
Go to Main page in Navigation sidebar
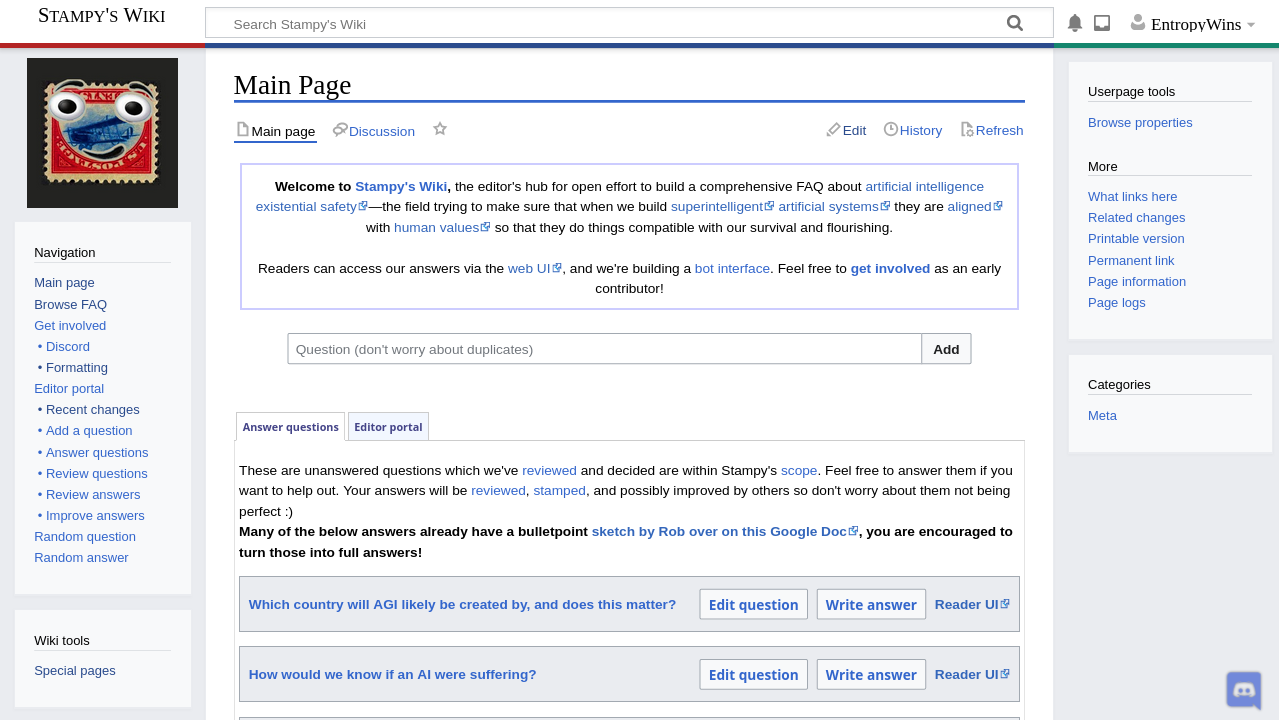point(64,283)
